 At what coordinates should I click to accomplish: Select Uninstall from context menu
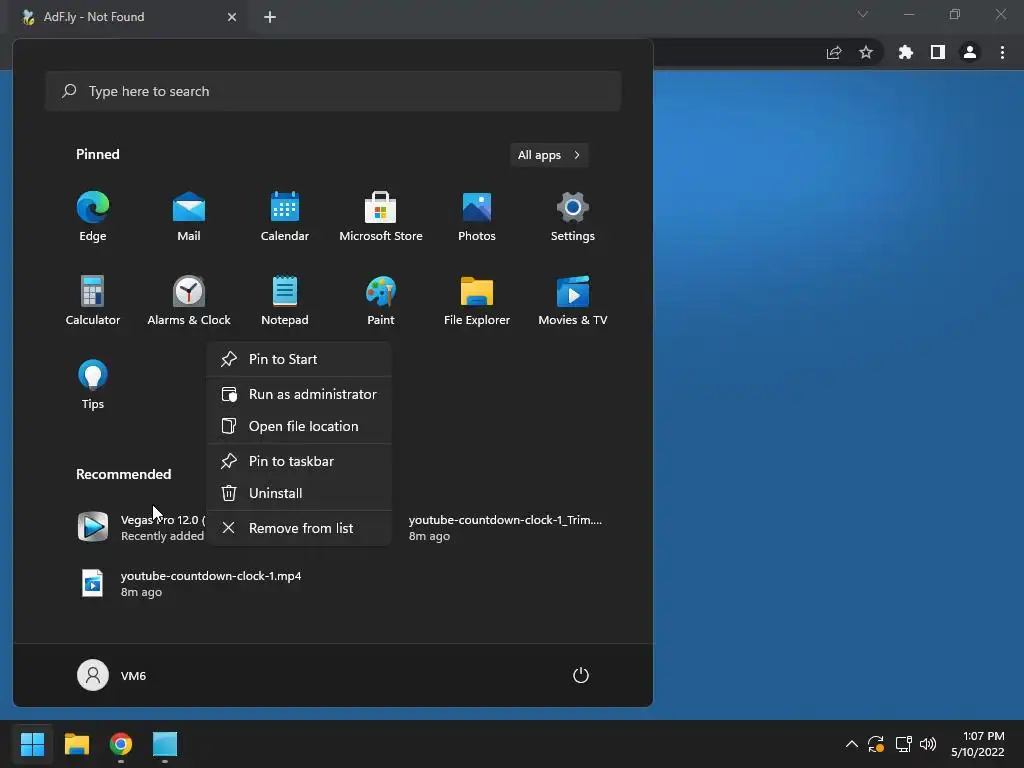pos(299,493)
